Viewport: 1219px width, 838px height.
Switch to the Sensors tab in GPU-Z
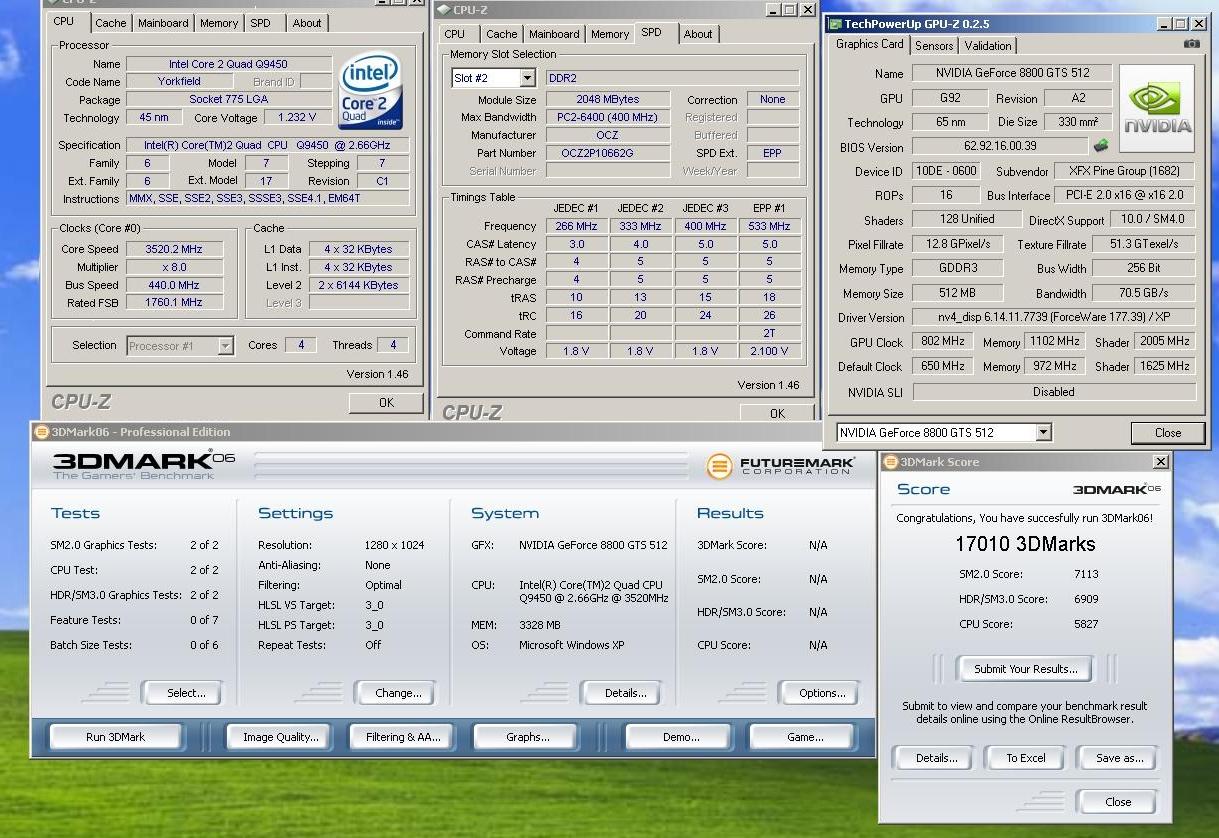pos(934,46)
